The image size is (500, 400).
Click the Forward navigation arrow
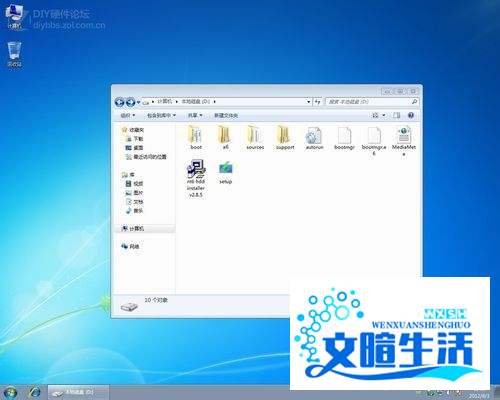(x=131, y=102)
